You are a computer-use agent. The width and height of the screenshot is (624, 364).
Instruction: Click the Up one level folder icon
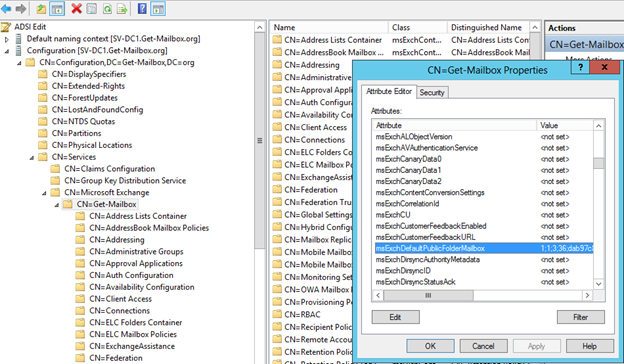41,8
